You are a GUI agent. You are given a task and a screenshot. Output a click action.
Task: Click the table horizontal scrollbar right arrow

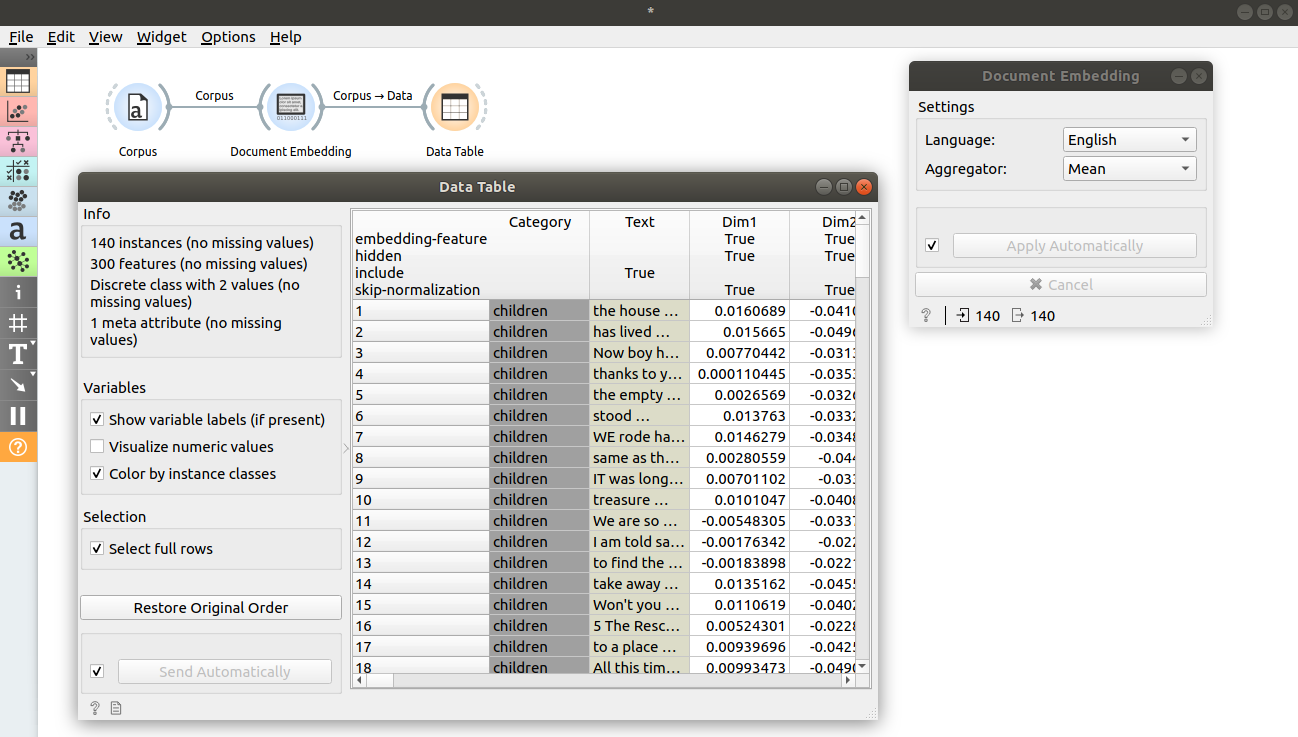[848, 680]
